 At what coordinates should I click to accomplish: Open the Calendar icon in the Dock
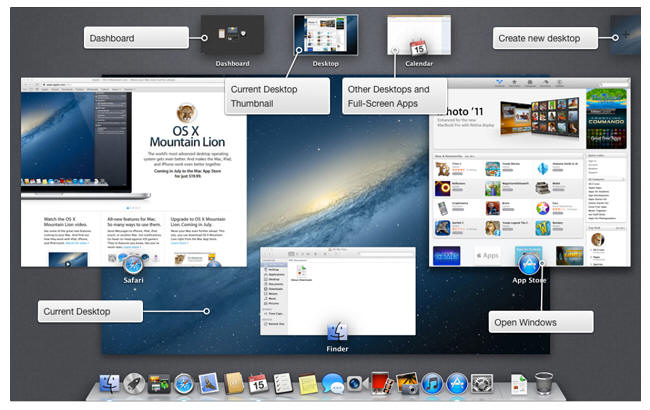click(x=258, y=383)
